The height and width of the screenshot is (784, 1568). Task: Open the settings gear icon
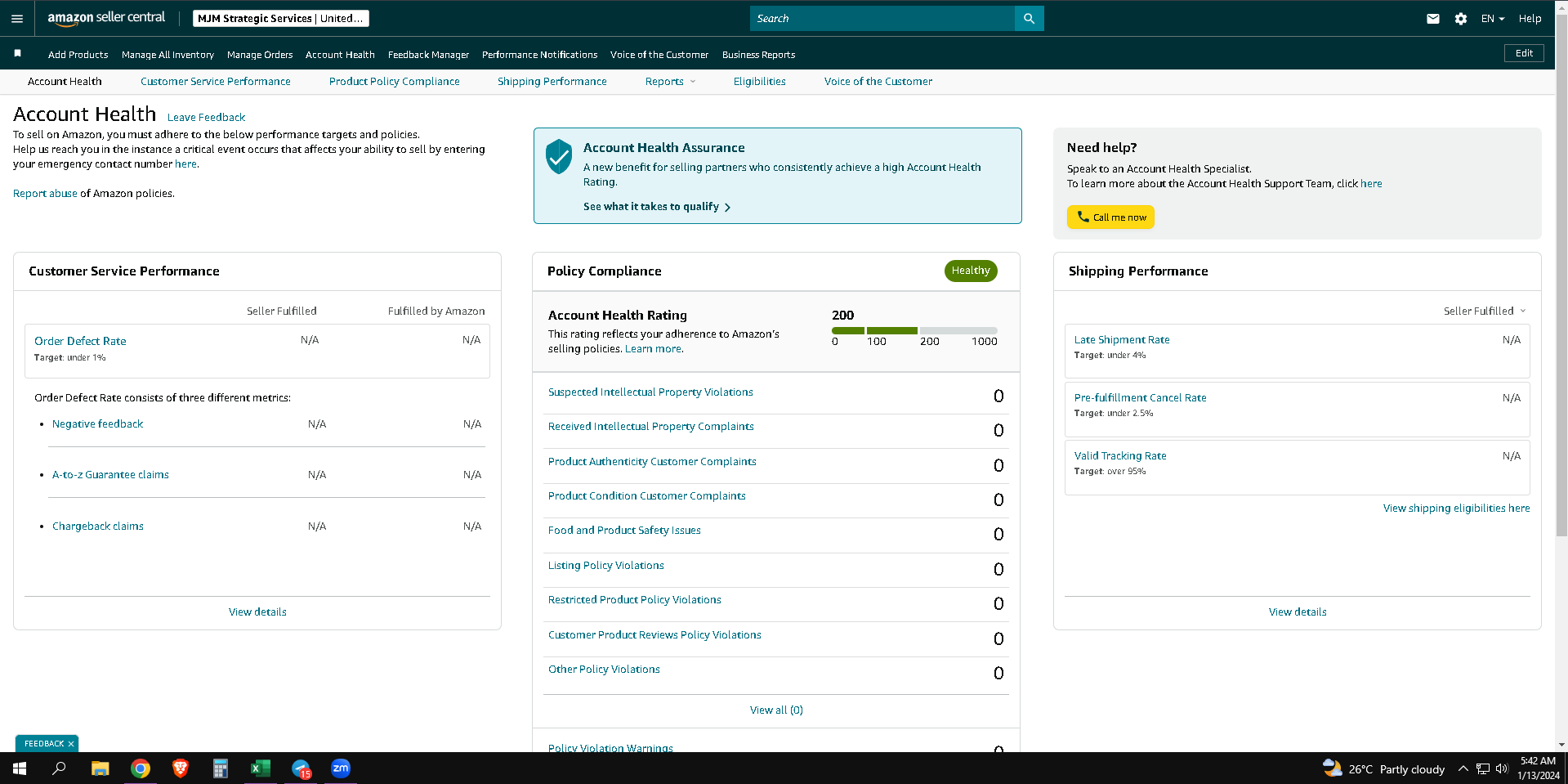pos(1461,18)
